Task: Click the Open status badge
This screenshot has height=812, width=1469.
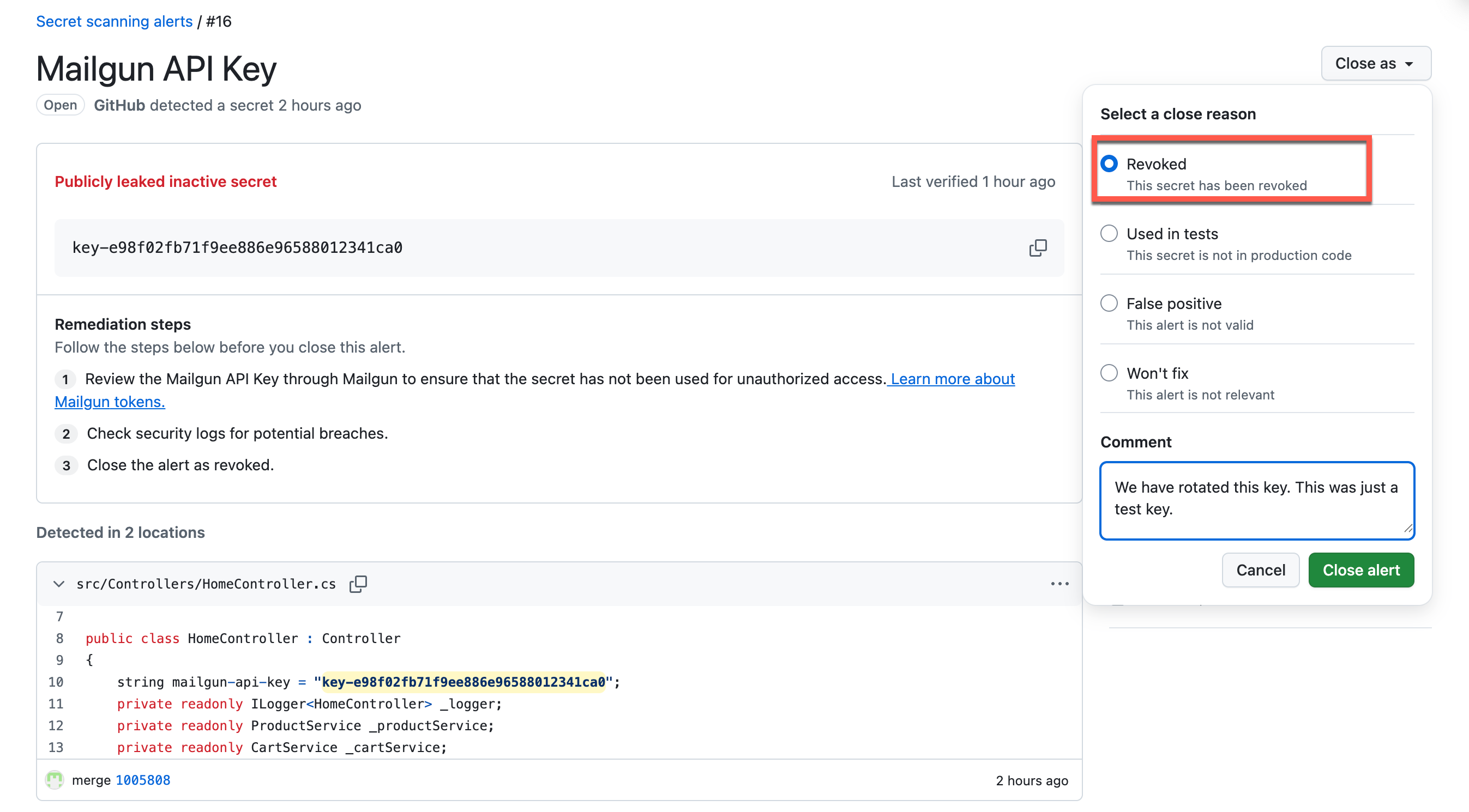Action: tap(61, 105)
